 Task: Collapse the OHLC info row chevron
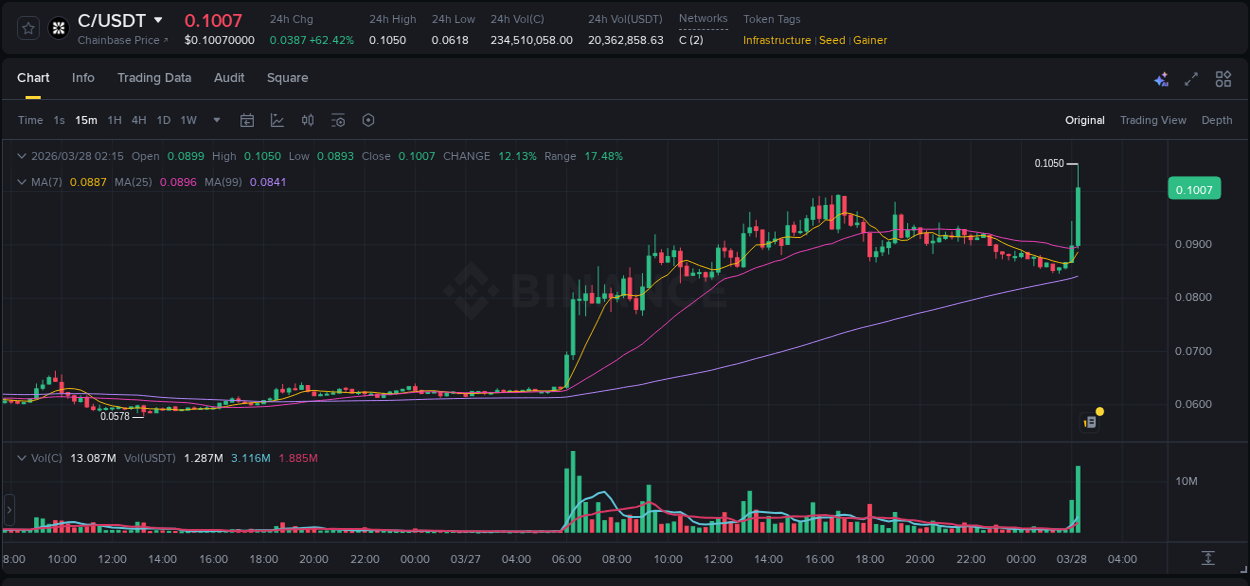point(21,156)
